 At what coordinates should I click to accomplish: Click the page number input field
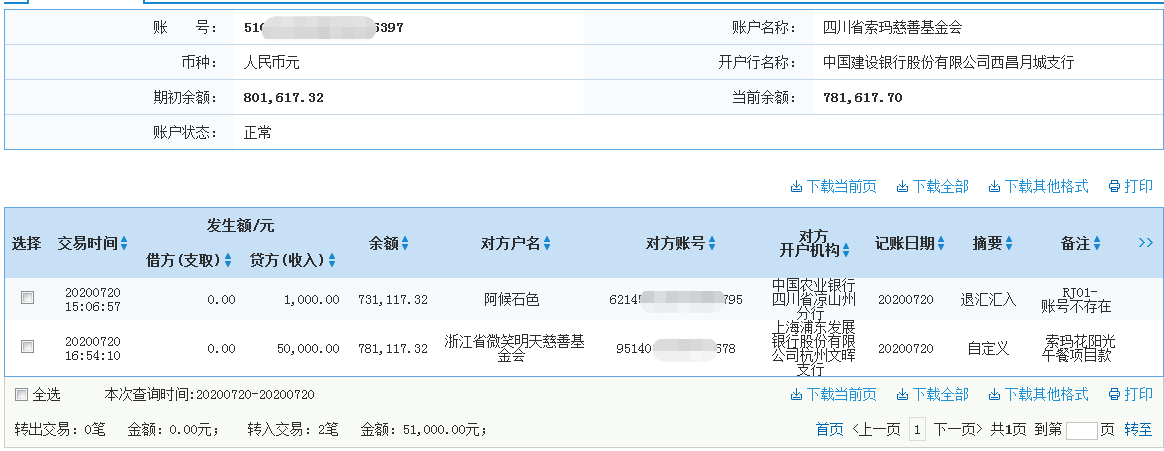1081,430
